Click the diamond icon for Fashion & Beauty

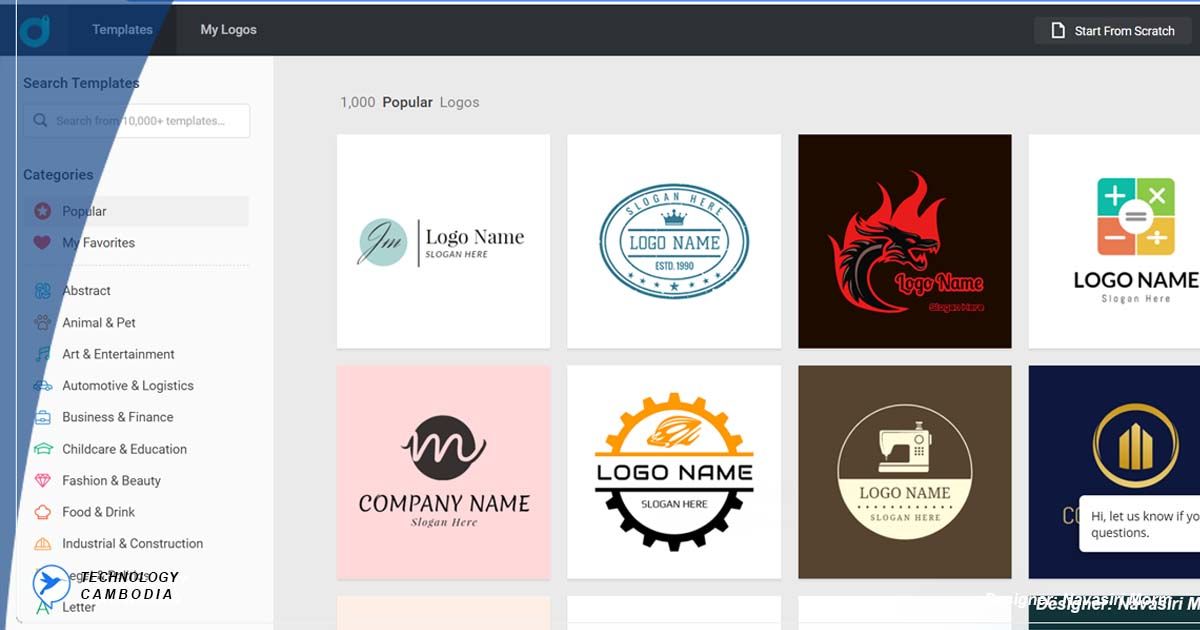click(x=42, y=481)
